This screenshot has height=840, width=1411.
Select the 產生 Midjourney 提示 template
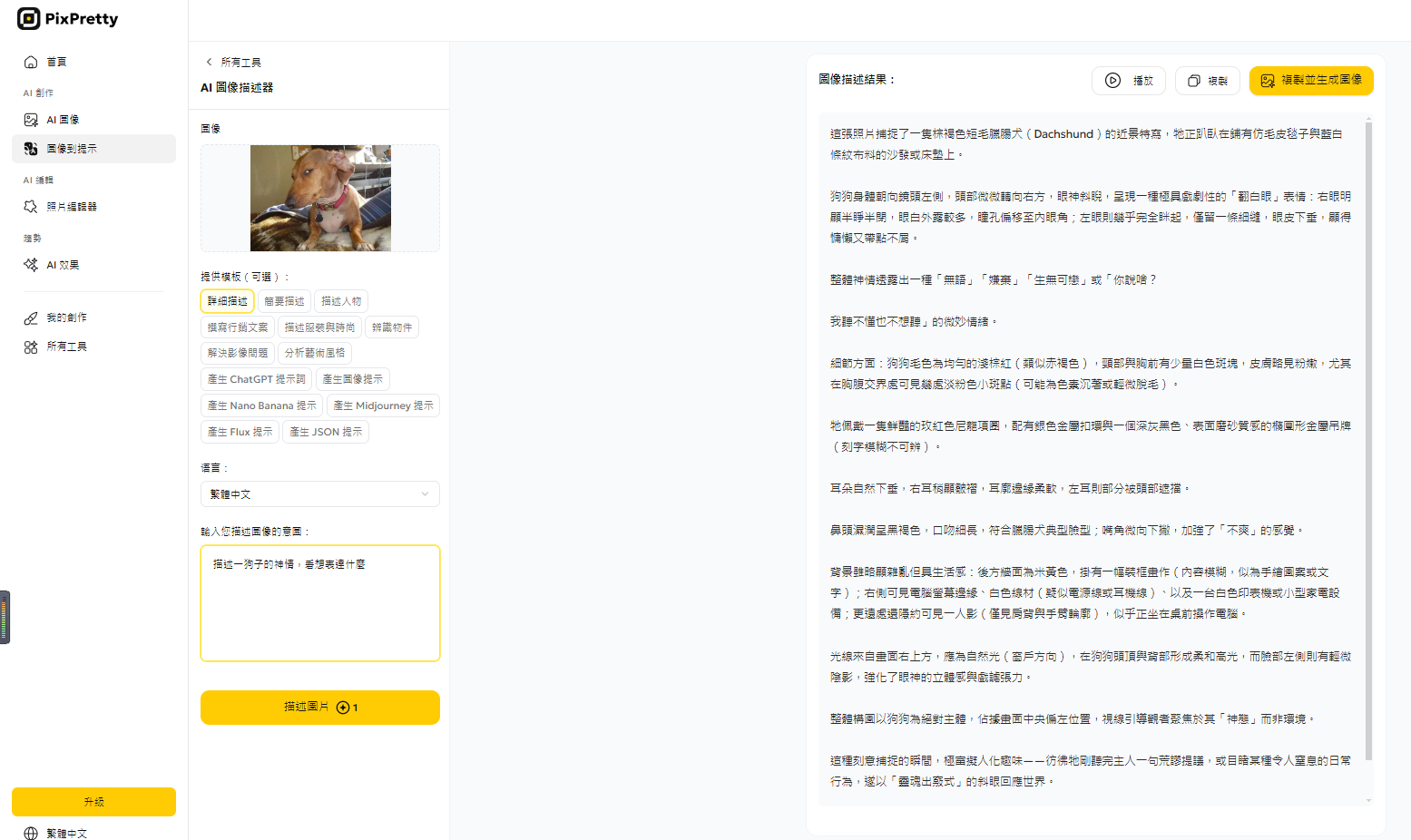[x=383, y=405]
